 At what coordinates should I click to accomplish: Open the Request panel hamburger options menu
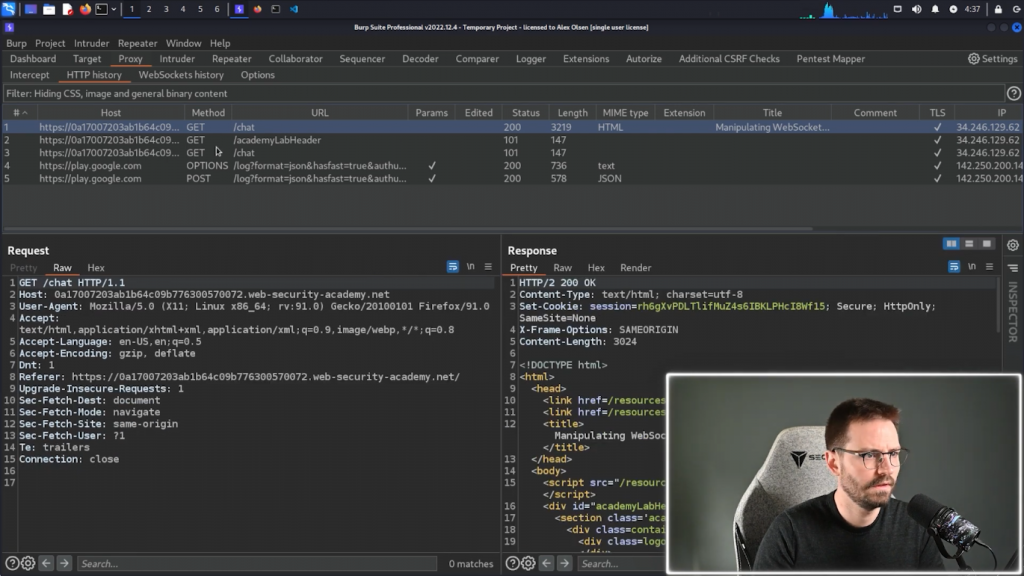[x=488, y=267]
